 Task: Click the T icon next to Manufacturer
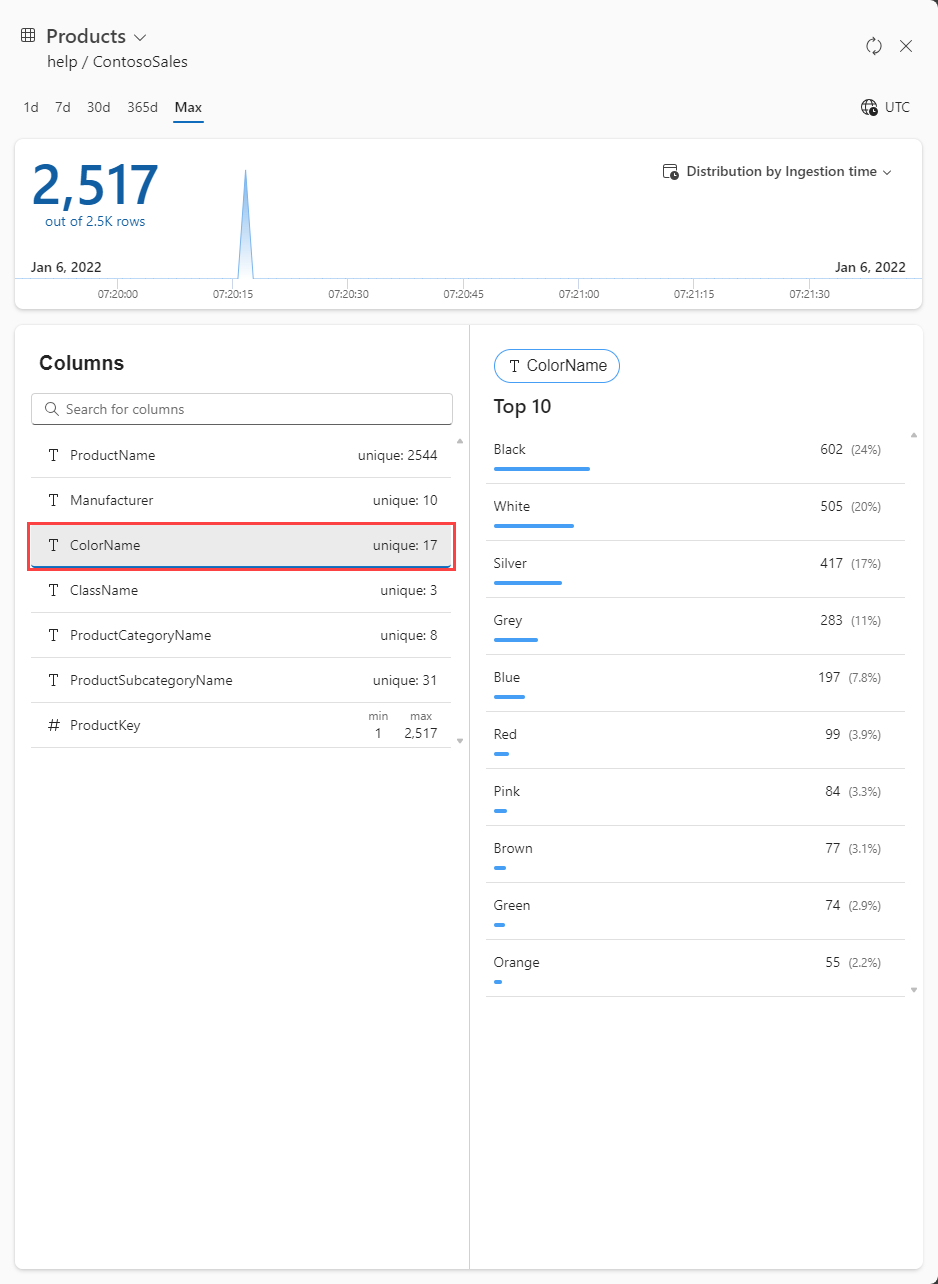click(53, 500)
